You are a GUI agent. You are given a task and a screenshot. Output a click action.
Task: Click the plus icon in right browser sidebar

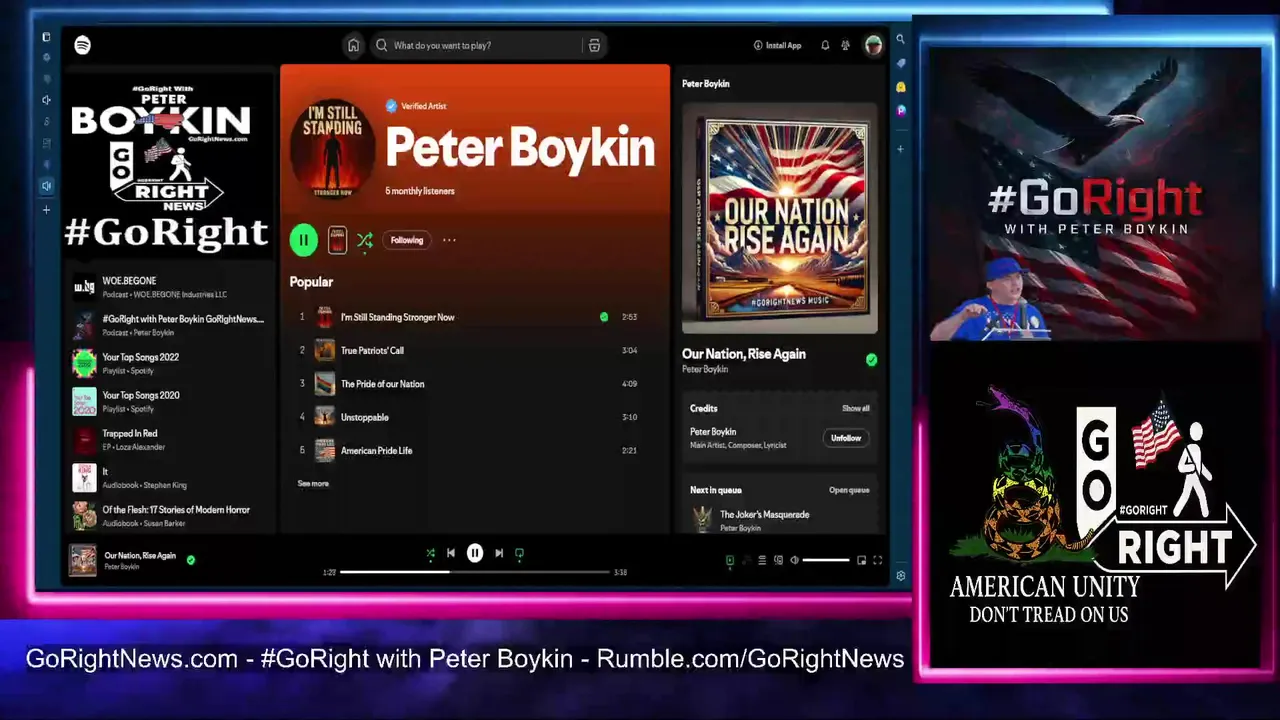[900, 149]
